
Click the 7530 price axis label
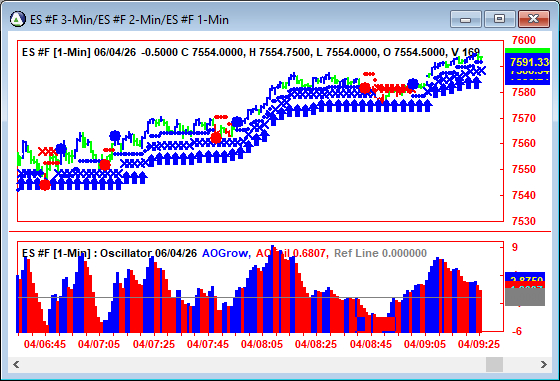524,221
